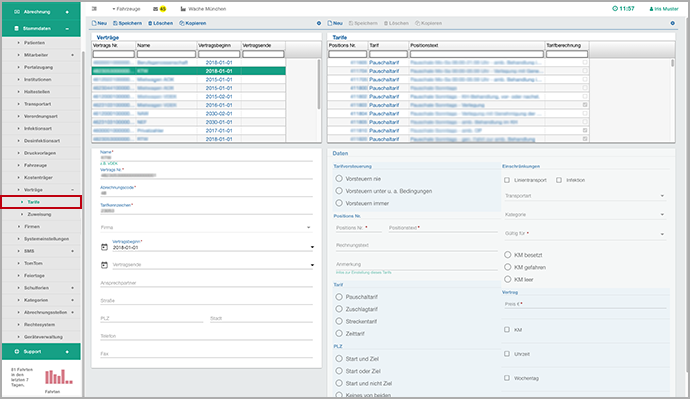Click the clock icon showing 11:57

point(615,8)
